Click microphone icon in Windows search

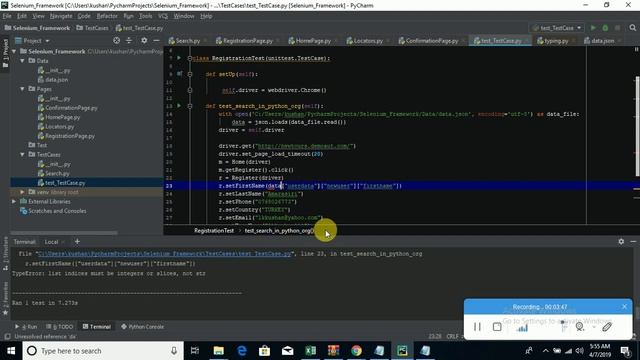tap(174, 351)
